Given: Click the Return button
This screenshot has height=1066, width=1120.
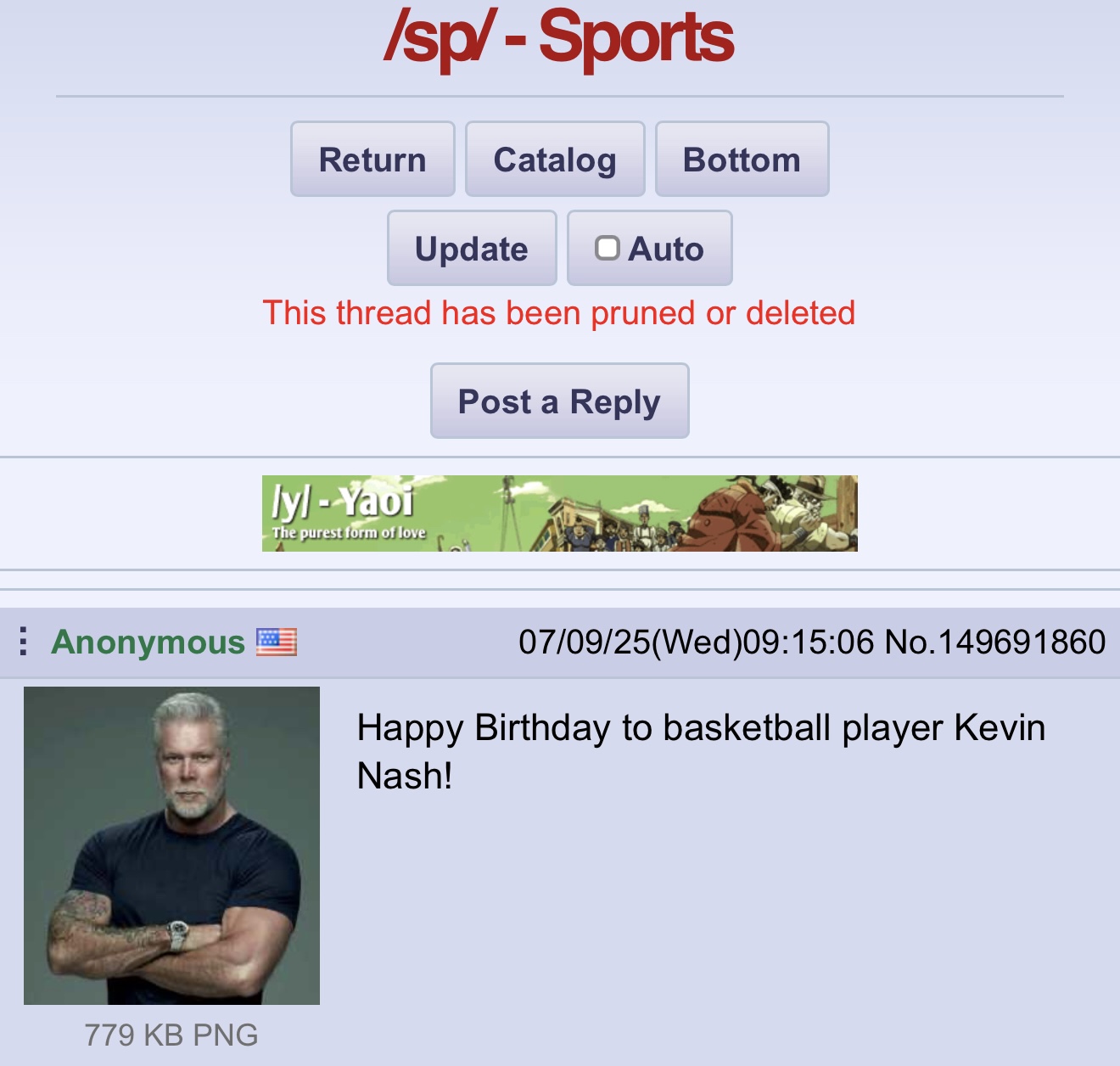Looking at the screenshot, I should 372,159.
